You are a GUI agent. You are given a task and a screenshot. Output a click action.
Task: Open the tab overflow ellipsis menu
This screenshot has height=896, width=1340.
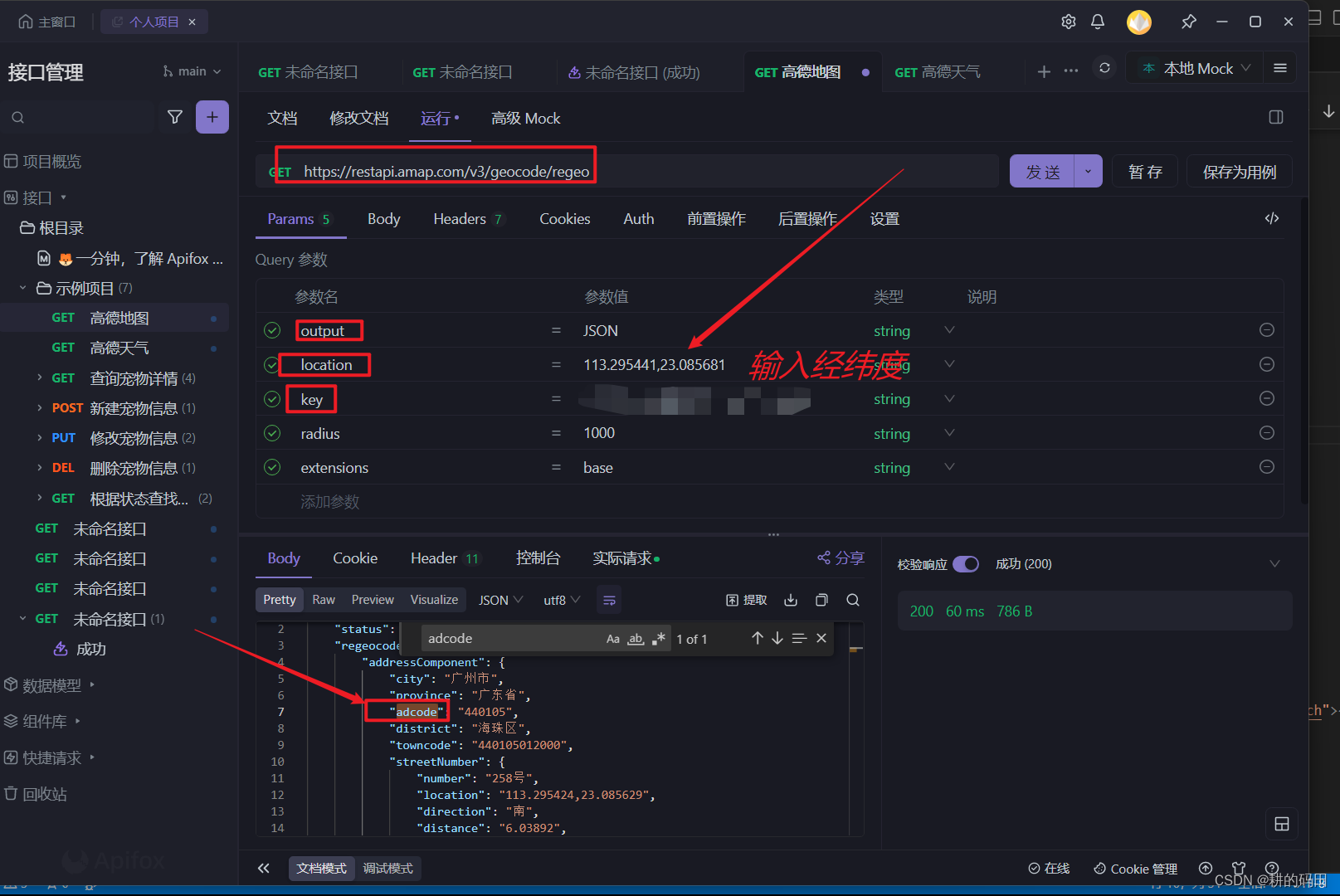pos(1071,71)
